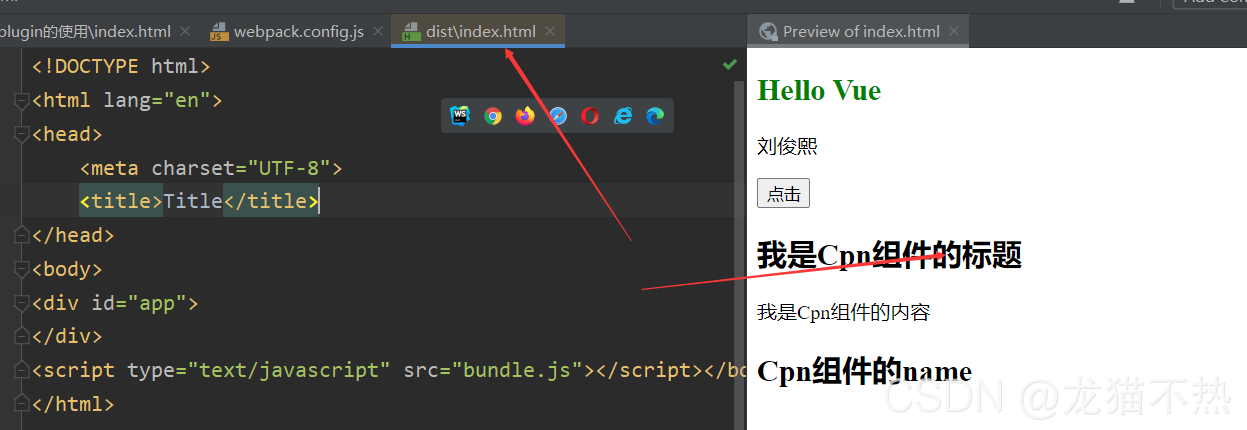The image size is (1247, 430).
Task: Collapse the <body> fold marker
Action: pos(21,269)
